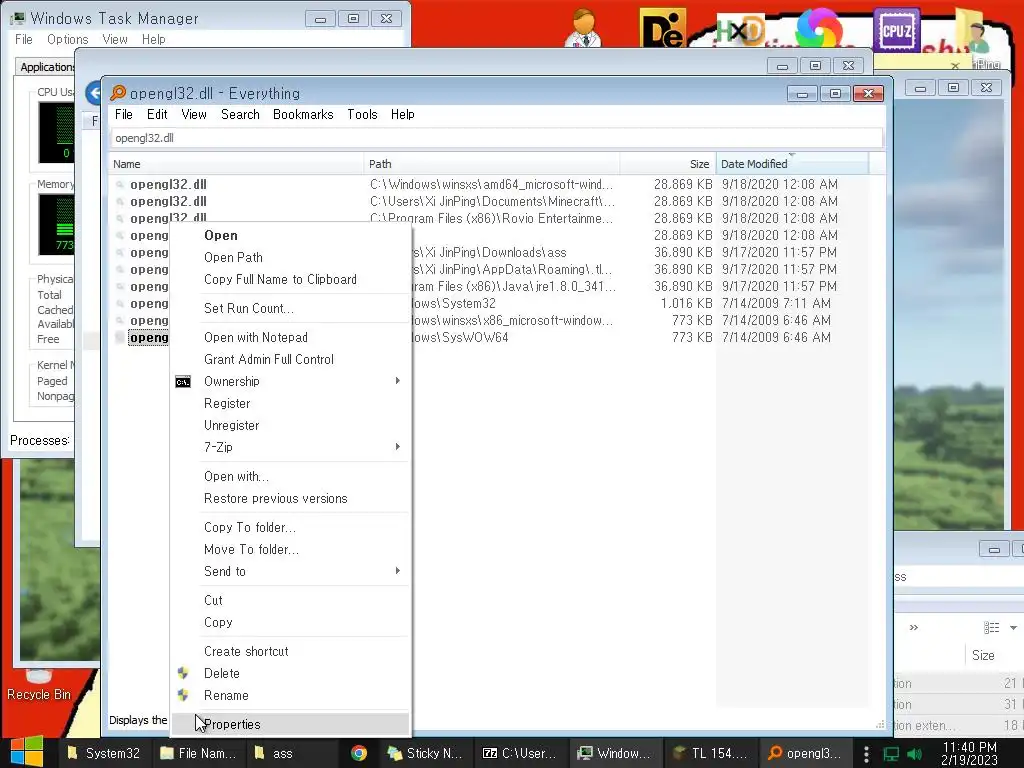Open the De desktop icon
The image size is (1024, 768).
point(662,29)
